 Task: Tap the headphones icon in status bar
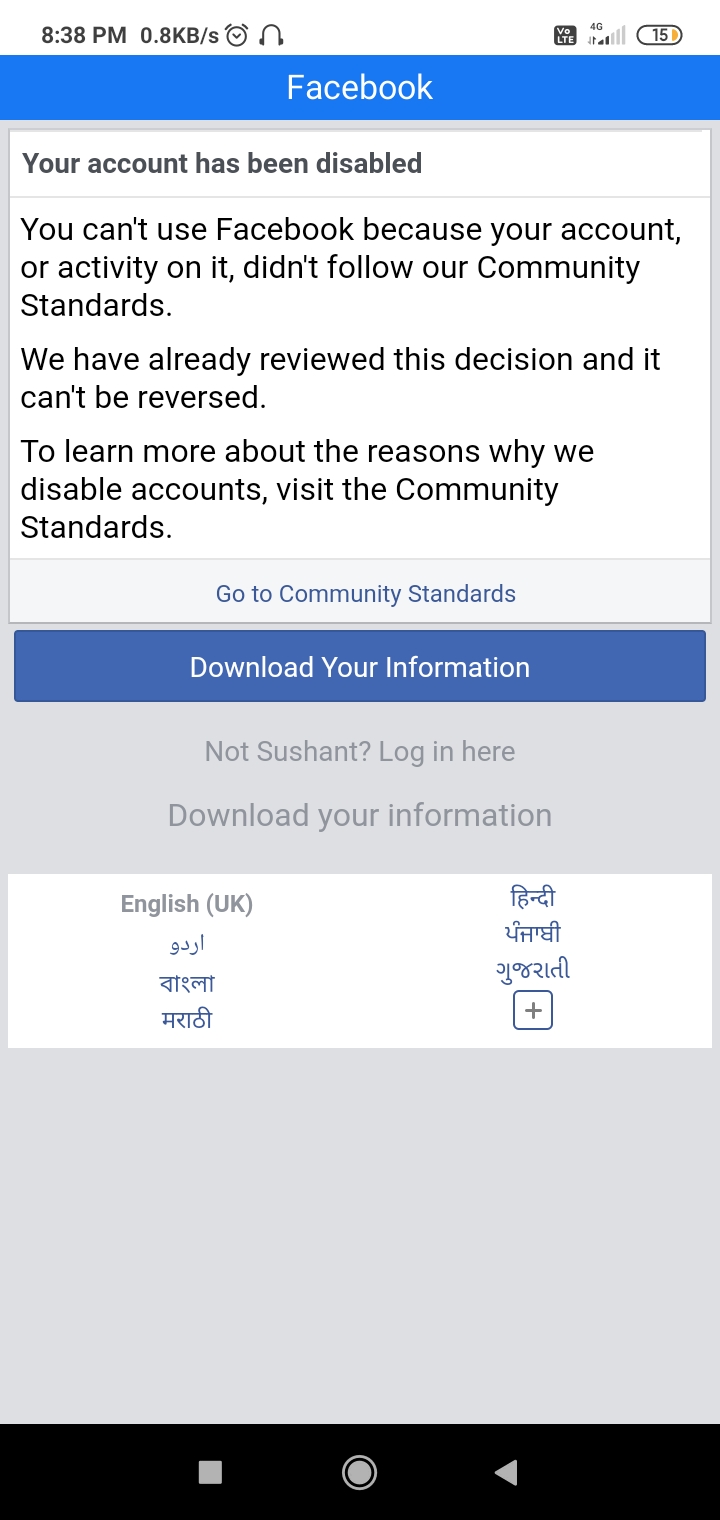click(x=268, y=34)
